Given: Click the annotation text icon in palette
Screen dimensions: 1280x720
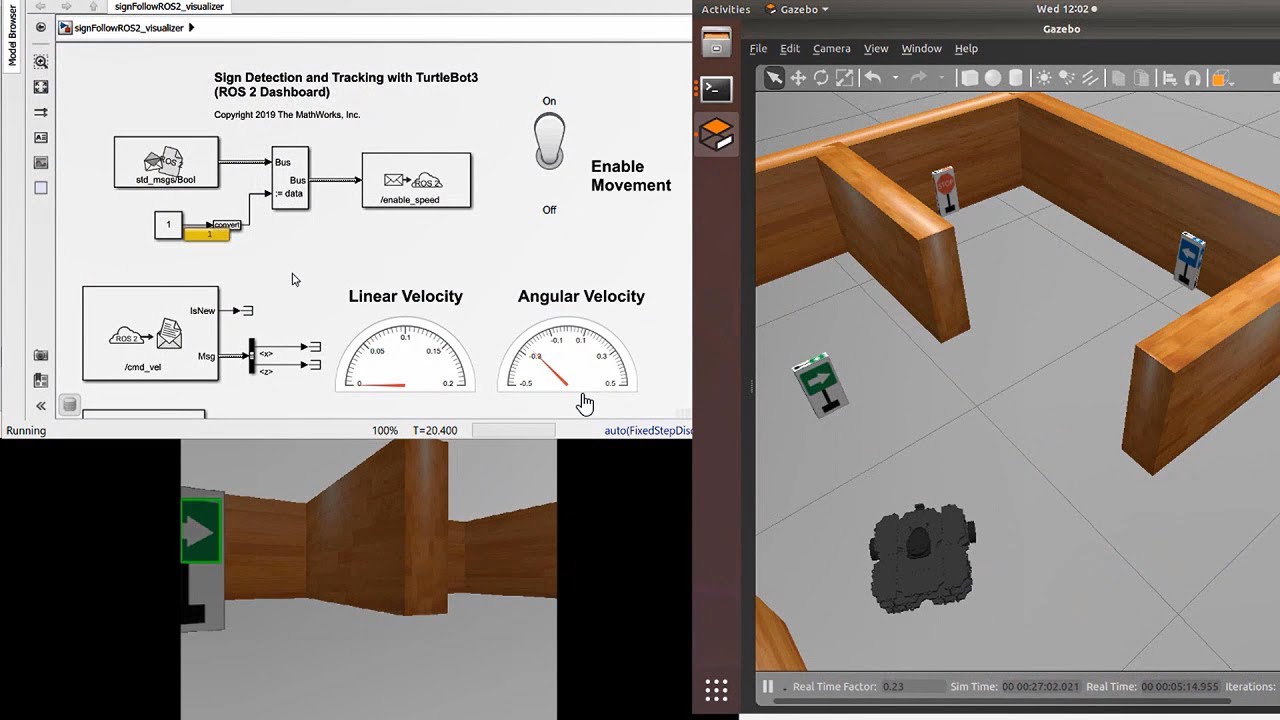Looking at the screenshot, I should pos(41,137).
